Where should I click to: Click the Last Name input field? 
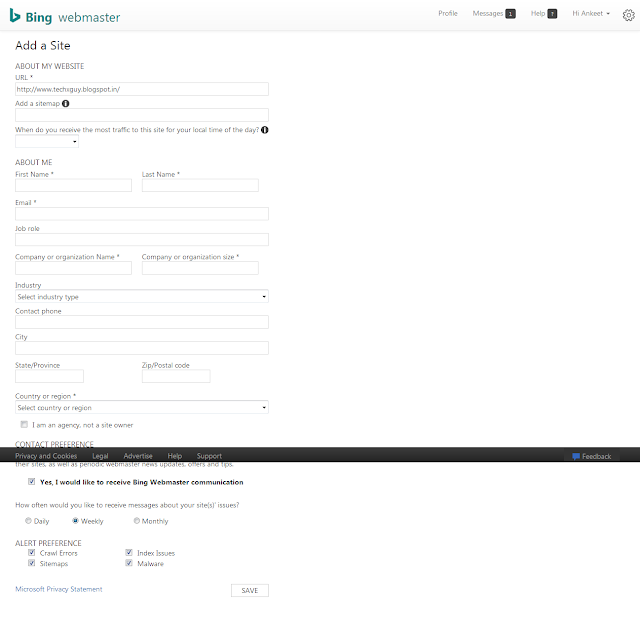[x=200, y=185]
